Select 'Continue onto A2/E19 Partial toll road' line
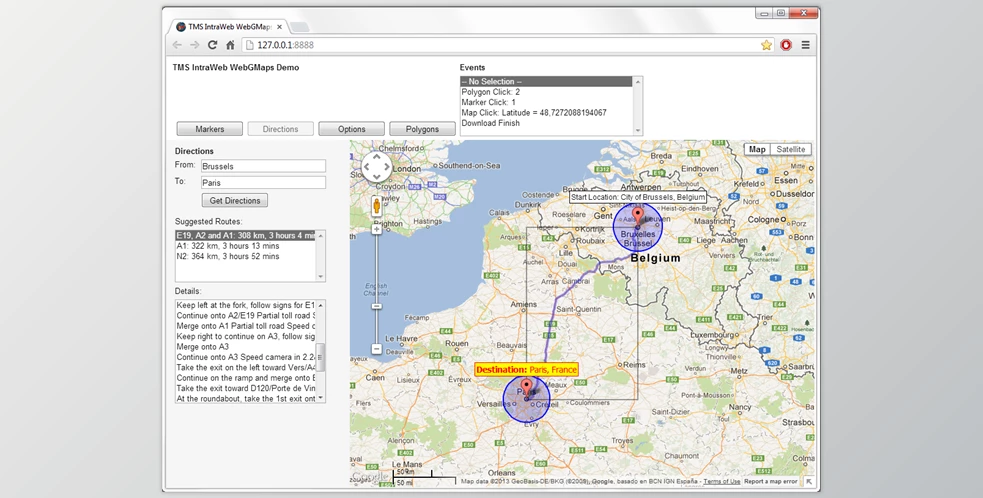This screenshot has width=983, height=498. point(246,315)
